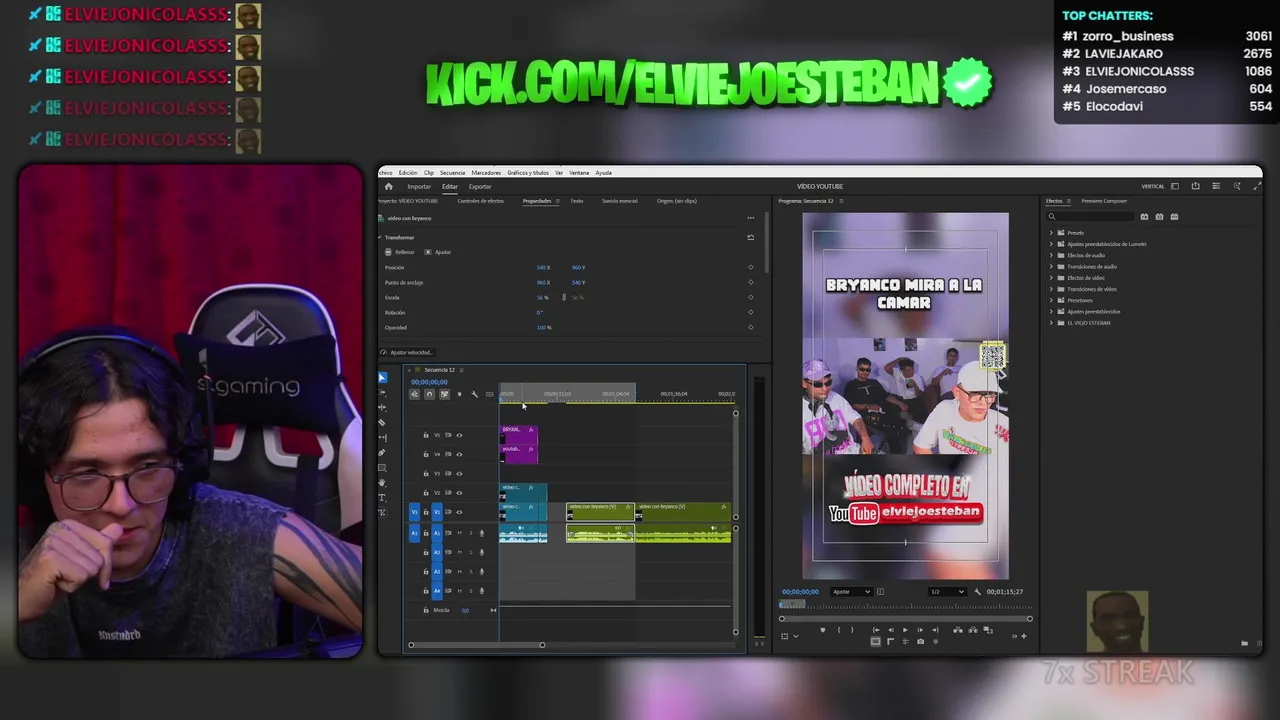Screen dimensions: 1280x720
Task: Click Opacidad keyframe diamond icon
Action: point(750,327)
